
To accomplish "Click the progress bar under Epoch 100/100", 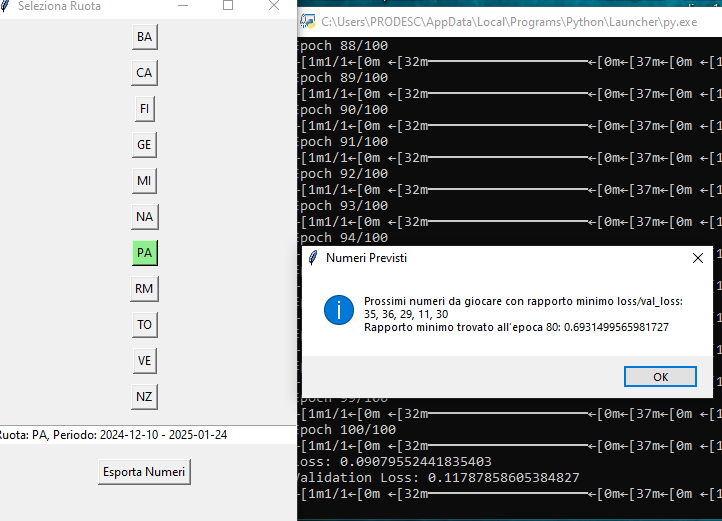I will click(508, 446).
